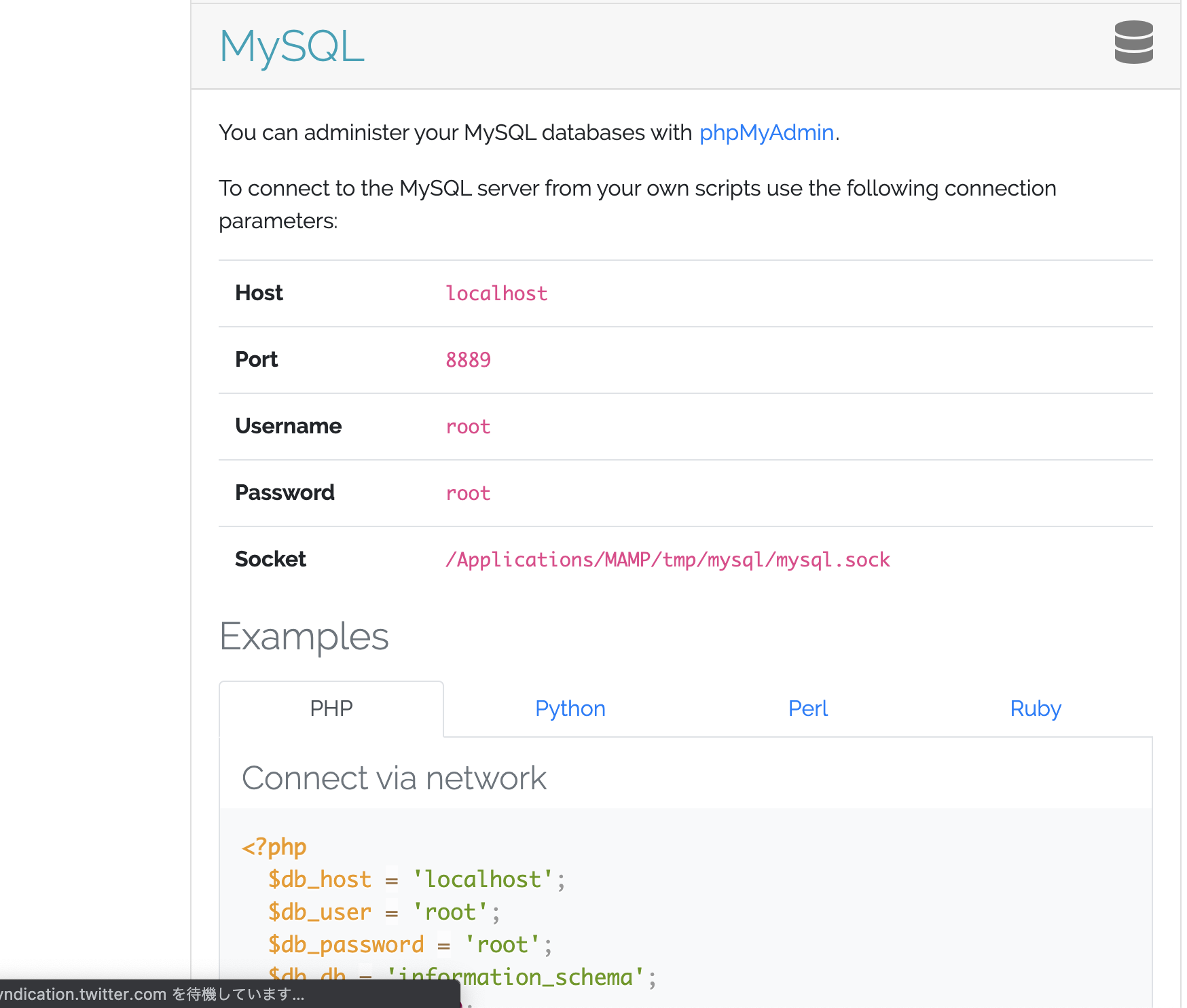Click the $db_password code line
Screen dimensions: 1187x1008
pos(409,945)
